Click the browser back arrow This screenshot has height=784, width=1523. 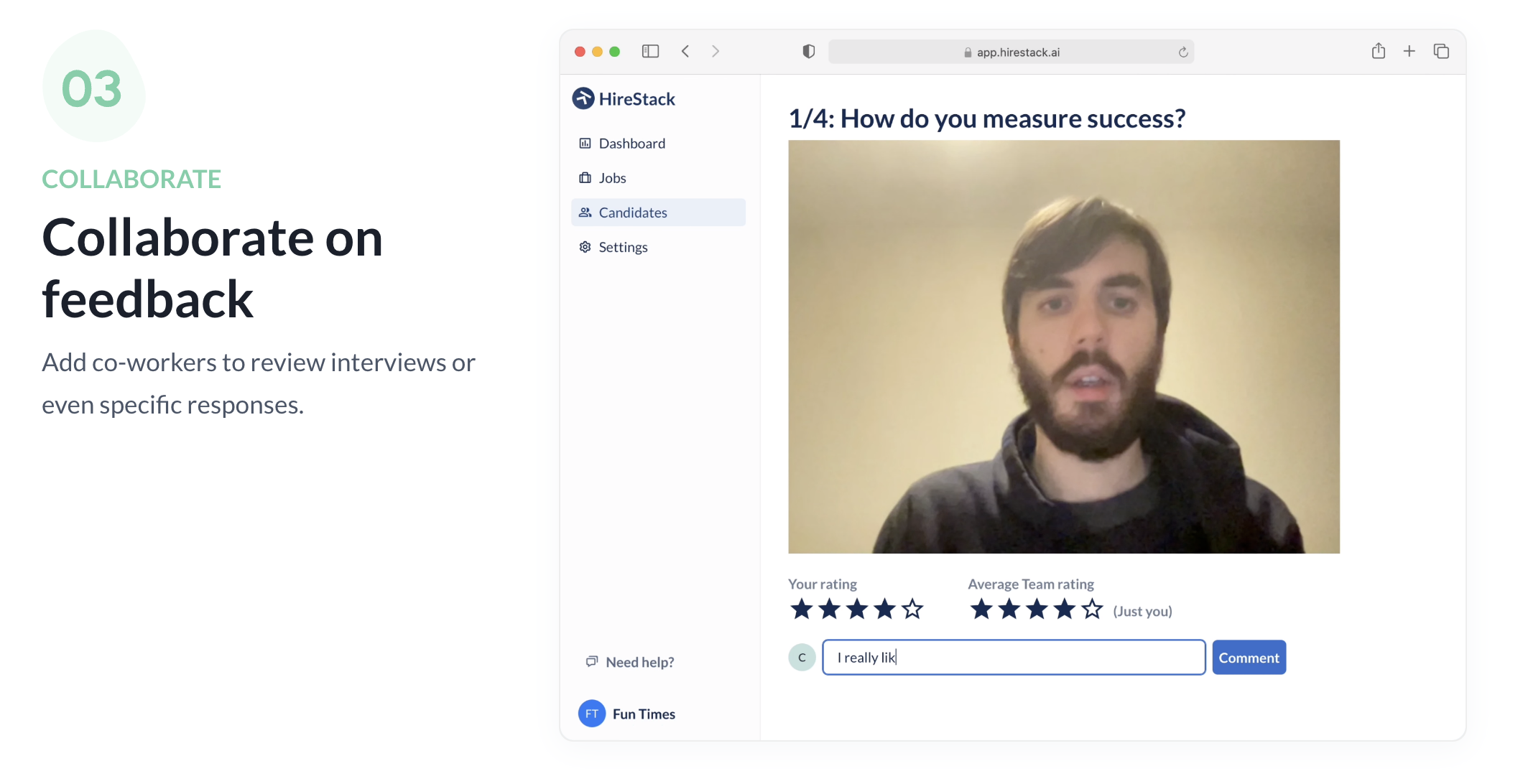click(x=685, y=52)
